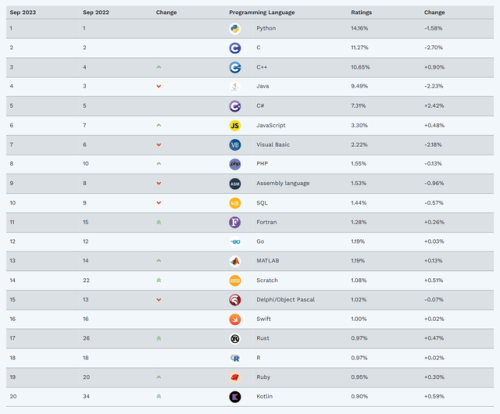Click the Python logo icon
The width and height of the screenshot is (500, 414).
coord(235,29)
